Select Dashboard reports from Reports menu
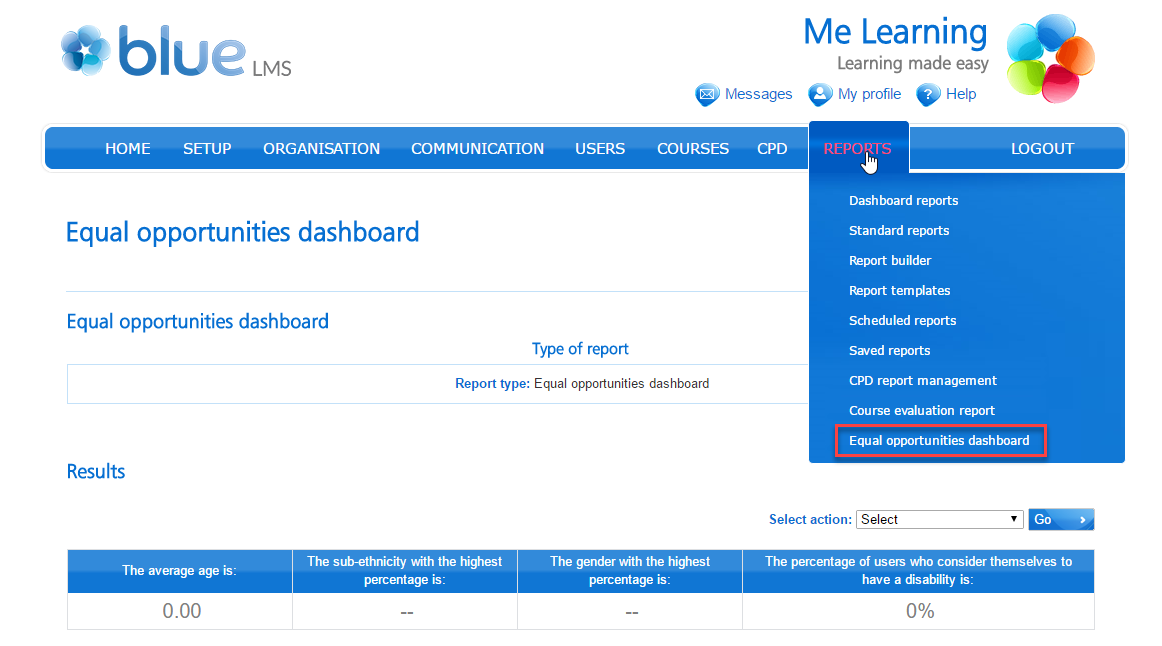This screenshot has width=1162, height=646. point(903,201)
